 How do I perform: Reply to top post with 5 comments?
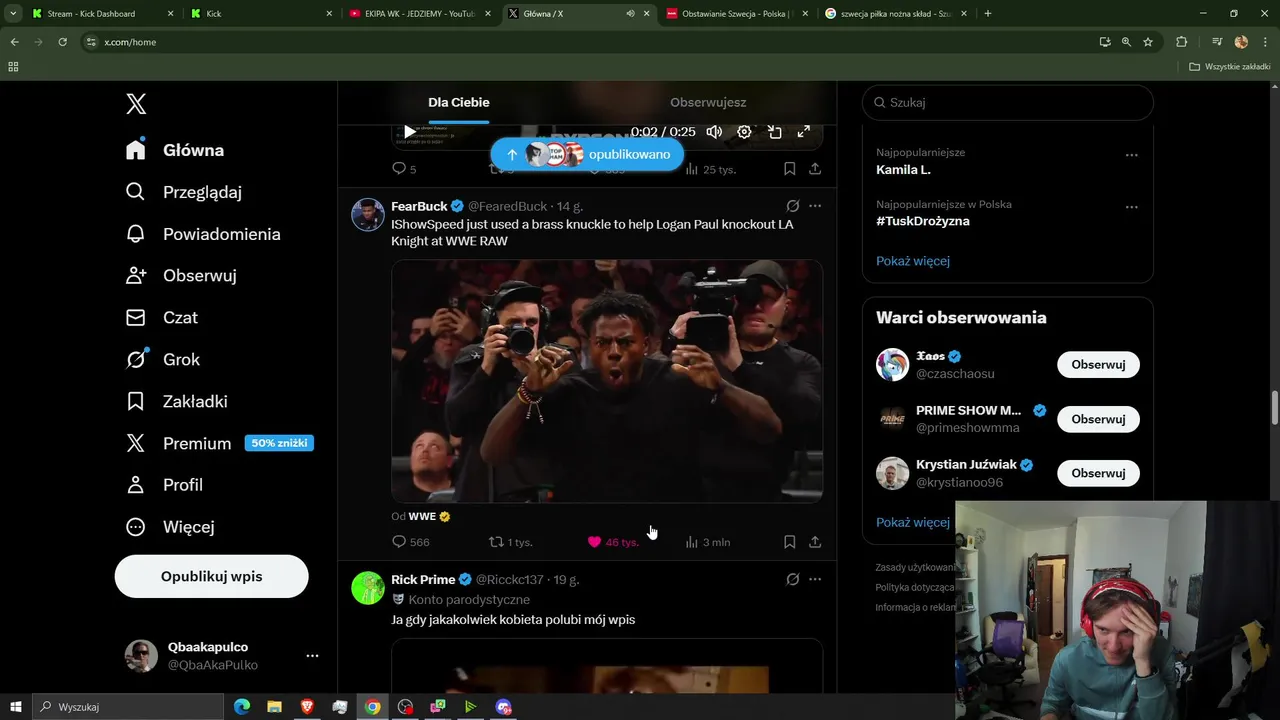pyautogui.click(x=404, y=169)
